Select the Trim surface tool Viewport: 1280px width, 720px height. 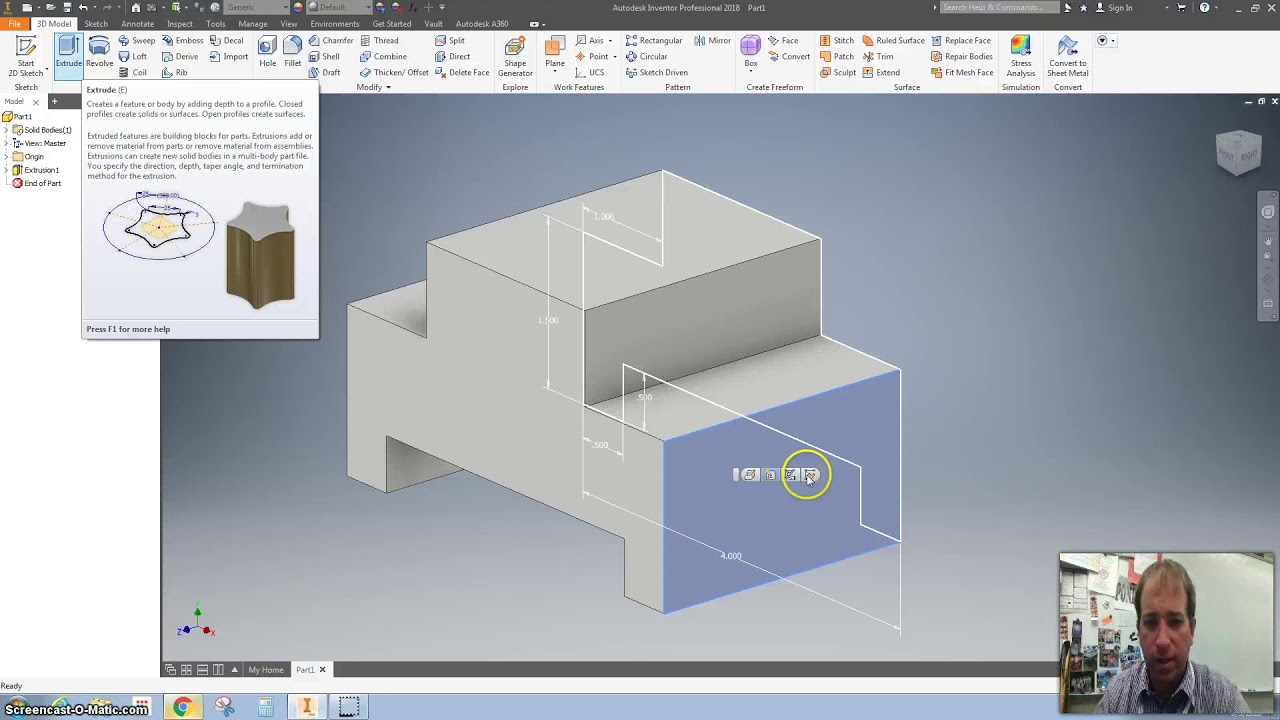pos(878,57)
